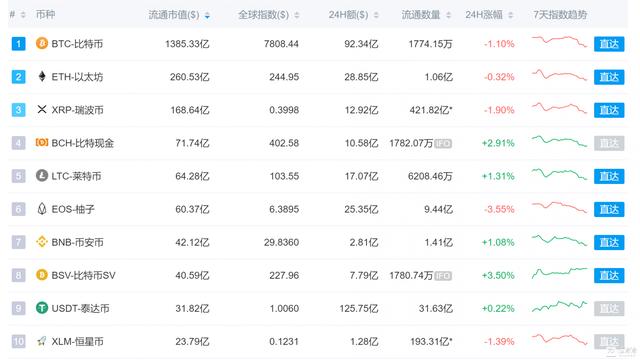Viewport: 640px width, 360px height.
Task: Click the EOS logo icon
Action: click(x=42, y=209)
